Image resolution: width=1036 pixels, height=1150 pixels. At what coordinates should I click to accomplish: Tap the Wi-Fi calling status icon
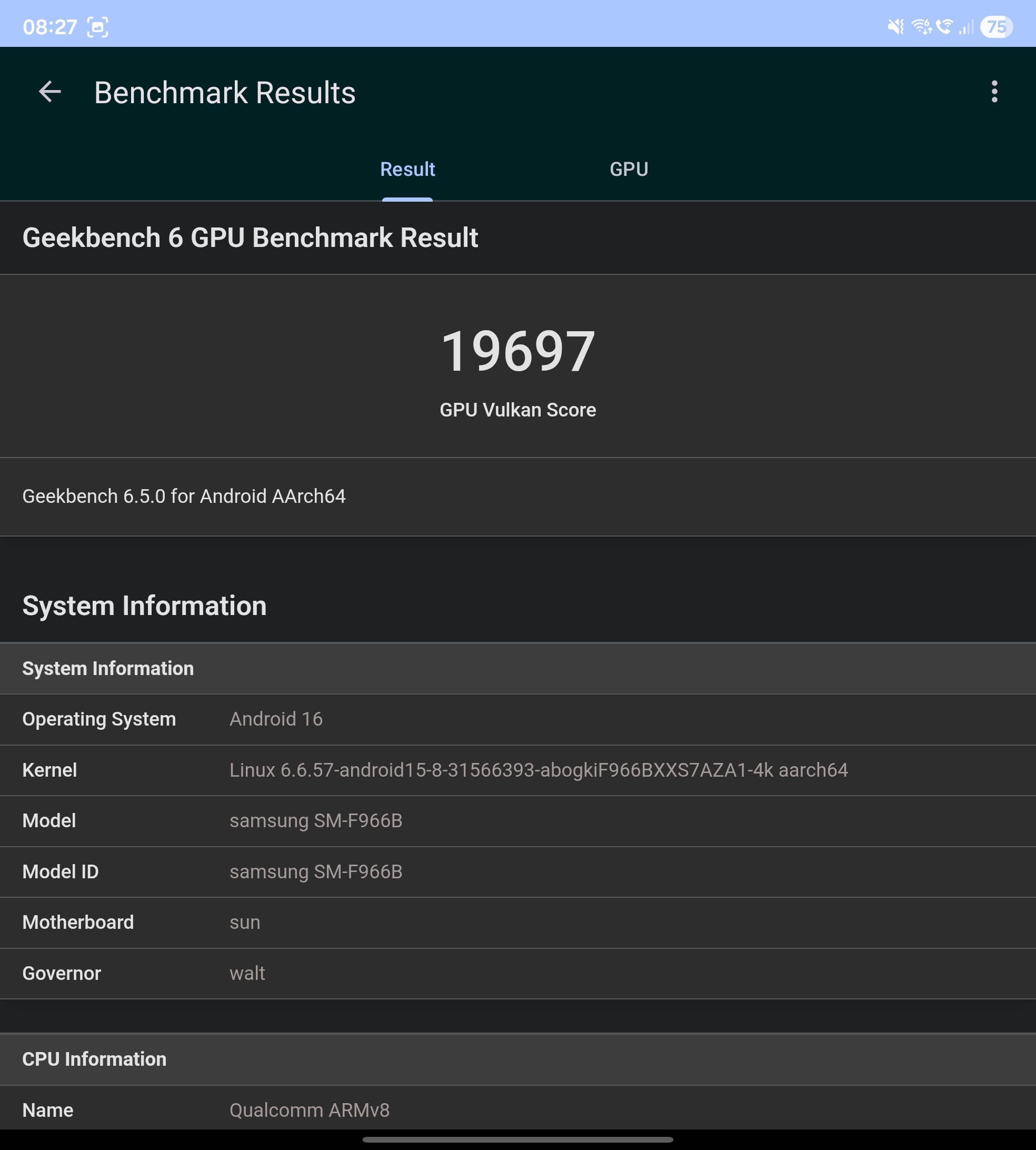pos(944,27)
